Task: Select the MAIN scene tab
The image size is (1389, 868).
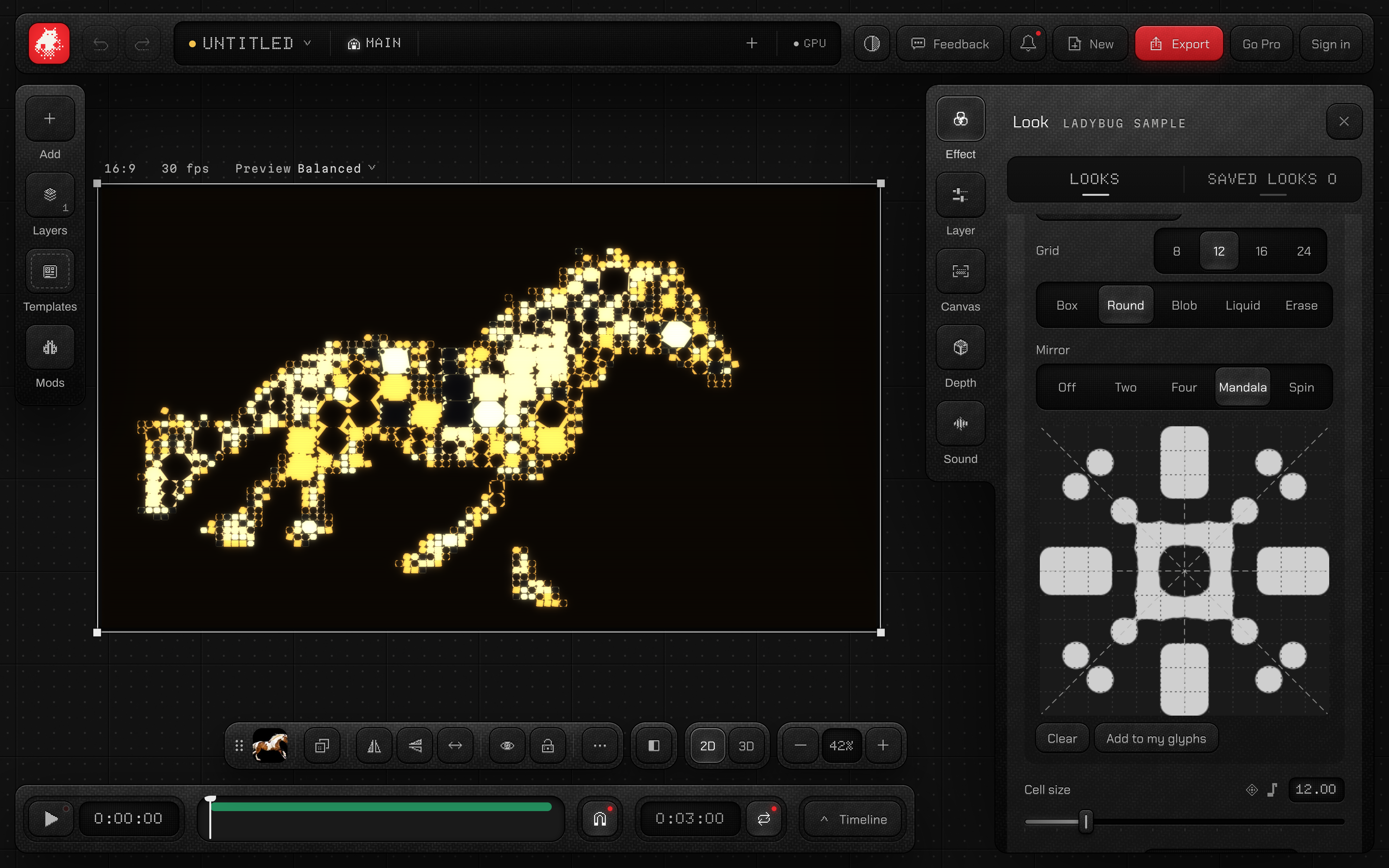Action: pos(374,44)
